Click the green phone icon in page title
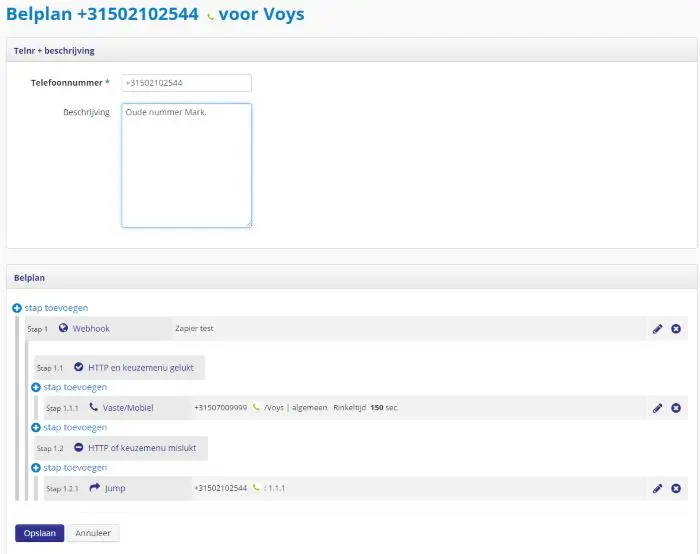Screen dimensions: 700x554 (210, 17)
